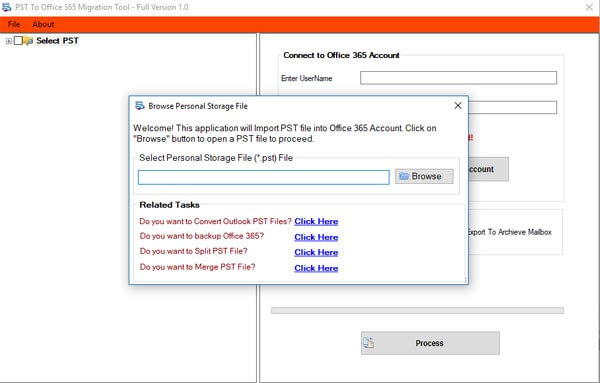The width and height of the screenshot is (600, 383).
Task: Click the progress bar above Process
Action: (x=417, y=310)
